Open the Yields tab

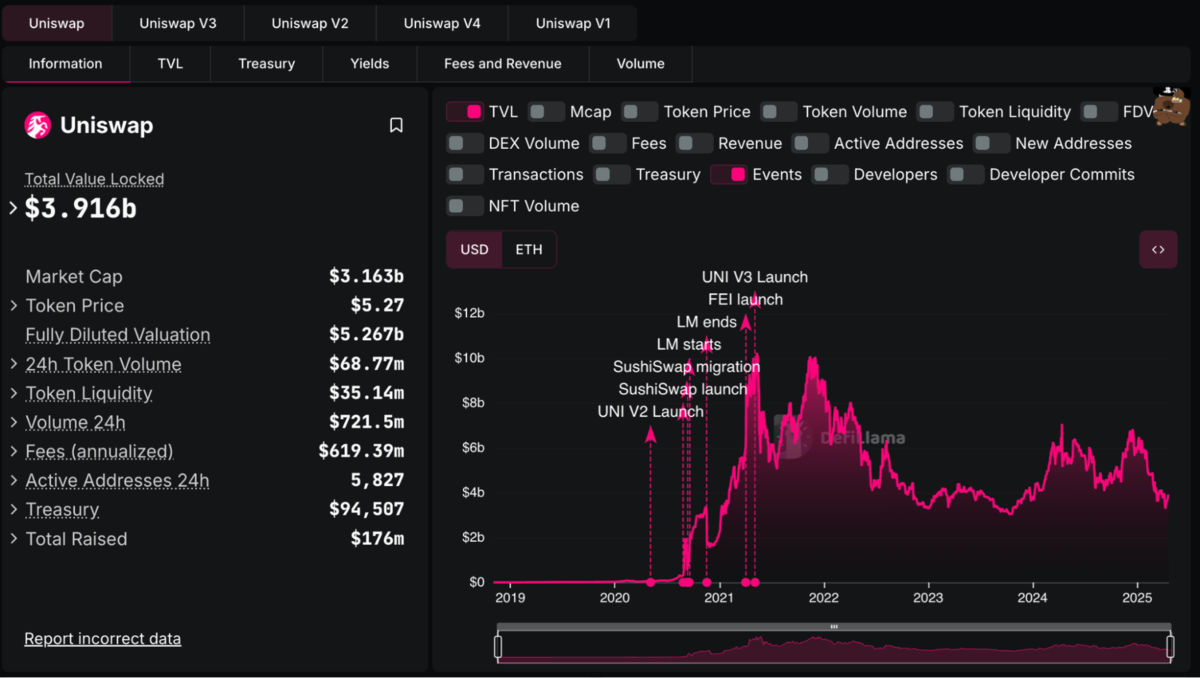tap(370, 63)
